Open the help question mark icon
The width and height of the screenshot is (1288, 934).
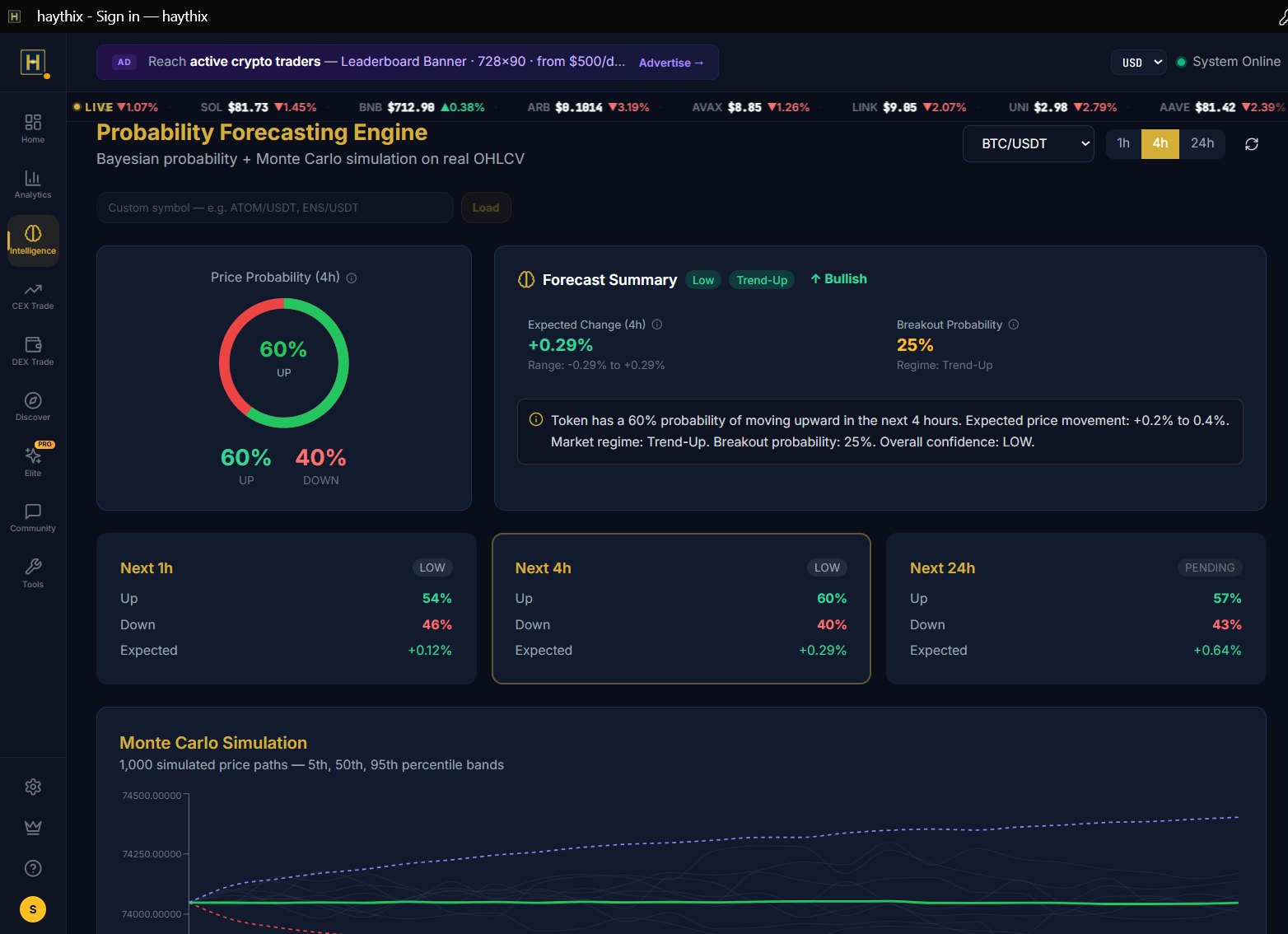pos(33,868)
